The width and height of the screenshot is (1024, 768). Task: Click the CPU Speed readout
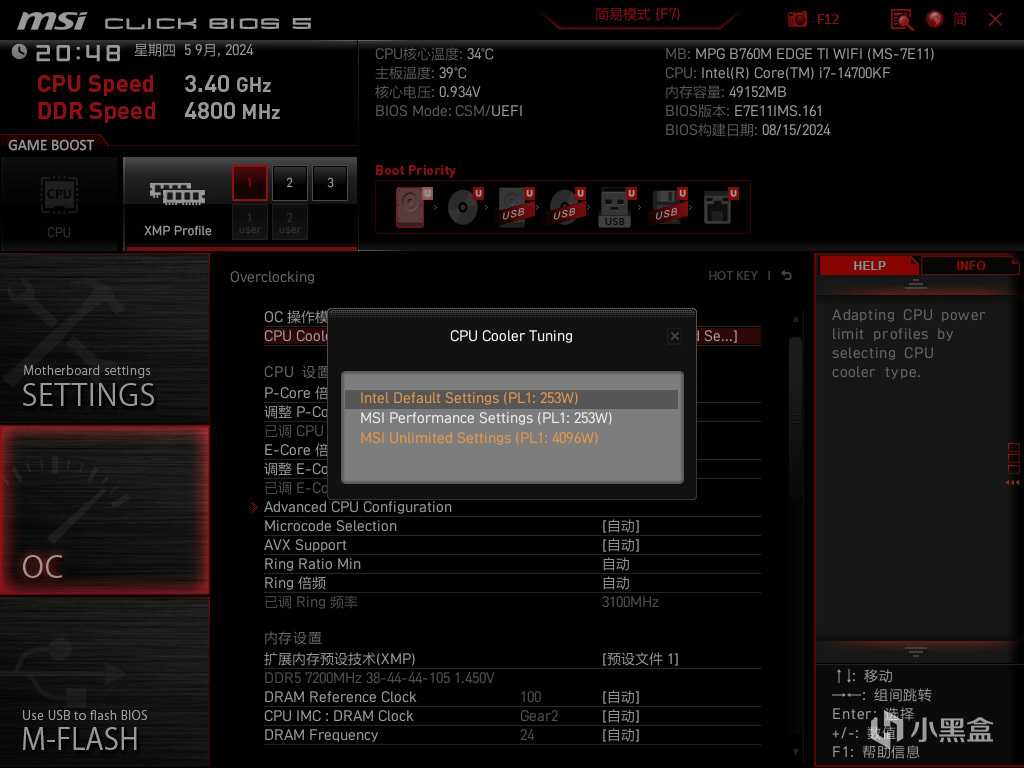pos(153,84)
